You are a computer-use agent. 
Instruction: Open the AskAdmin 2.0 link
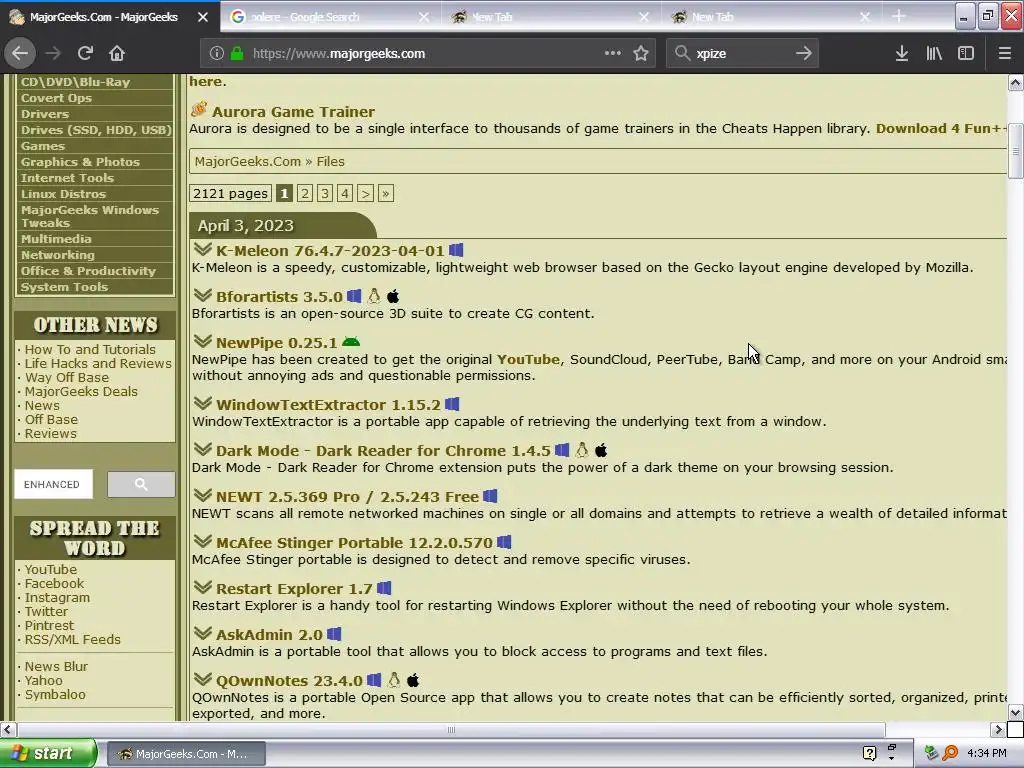(x=269, y=635)
